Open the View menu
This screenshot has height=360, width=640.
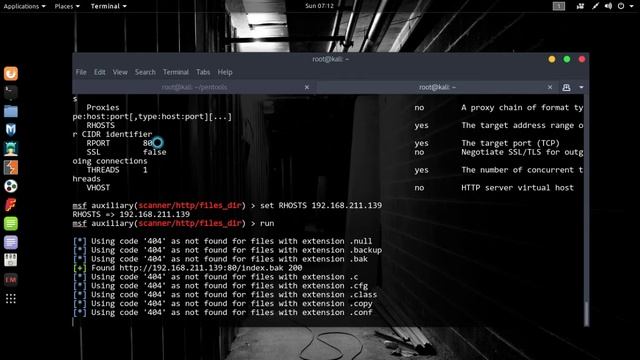(x=120, y=72)
